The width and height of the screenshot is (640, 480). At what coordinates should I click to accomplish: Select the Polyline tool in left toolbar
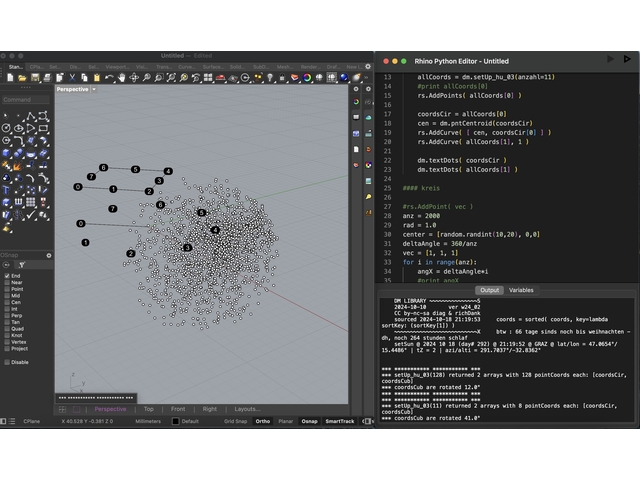pos(31,116)
